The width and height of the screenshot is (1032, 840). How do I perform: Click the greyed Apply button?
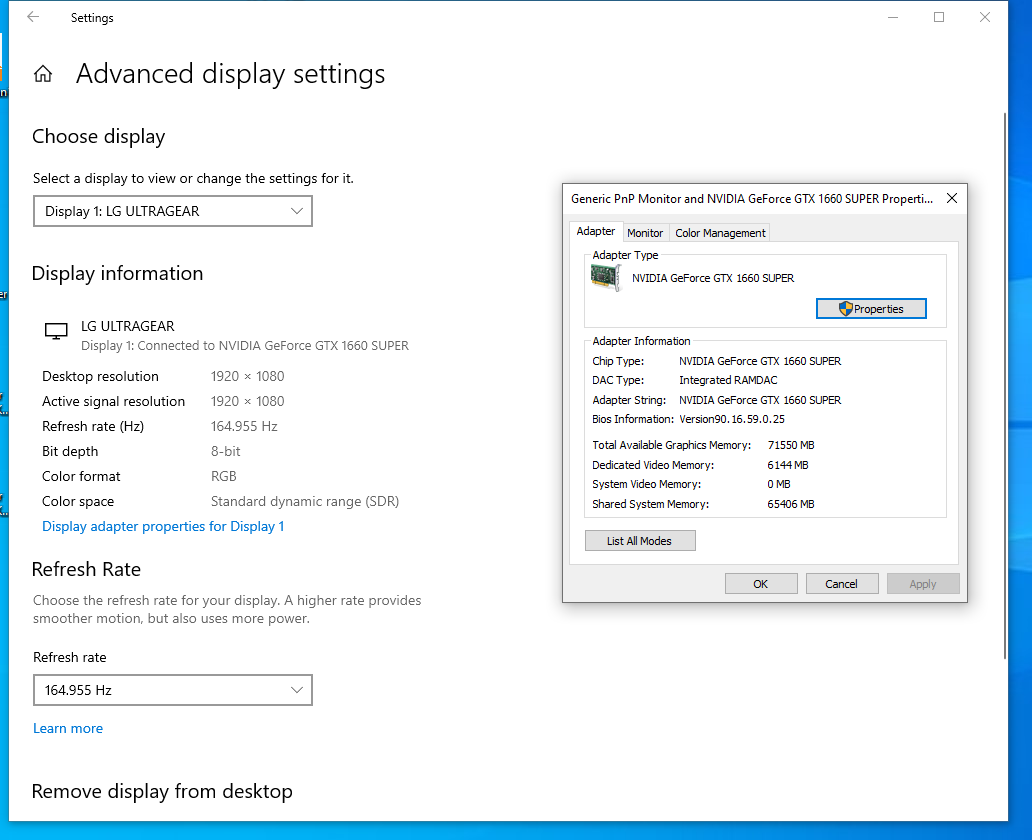[x=923, y=584]
